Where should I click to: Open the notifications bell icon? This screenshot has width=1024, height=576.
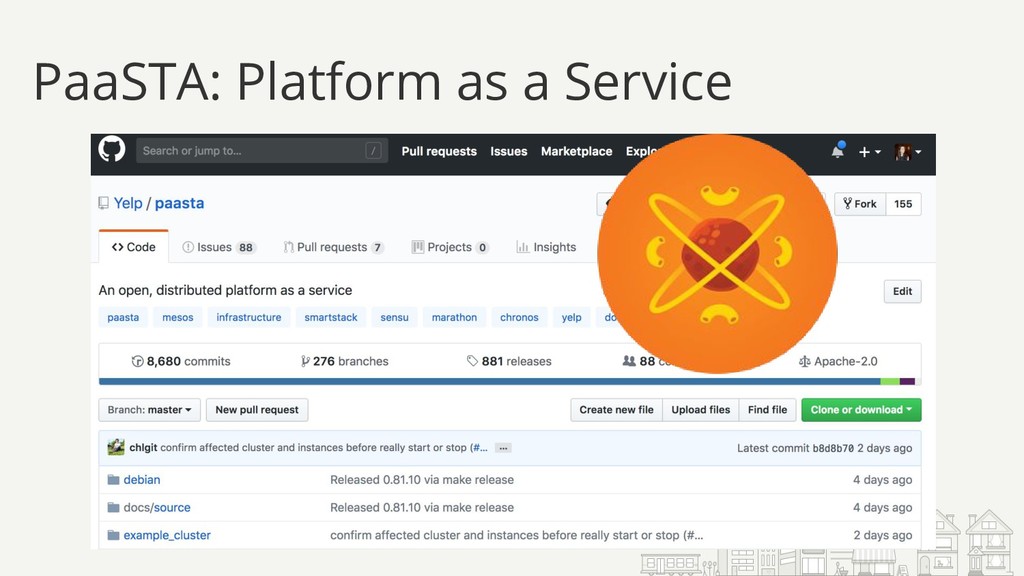838,150
